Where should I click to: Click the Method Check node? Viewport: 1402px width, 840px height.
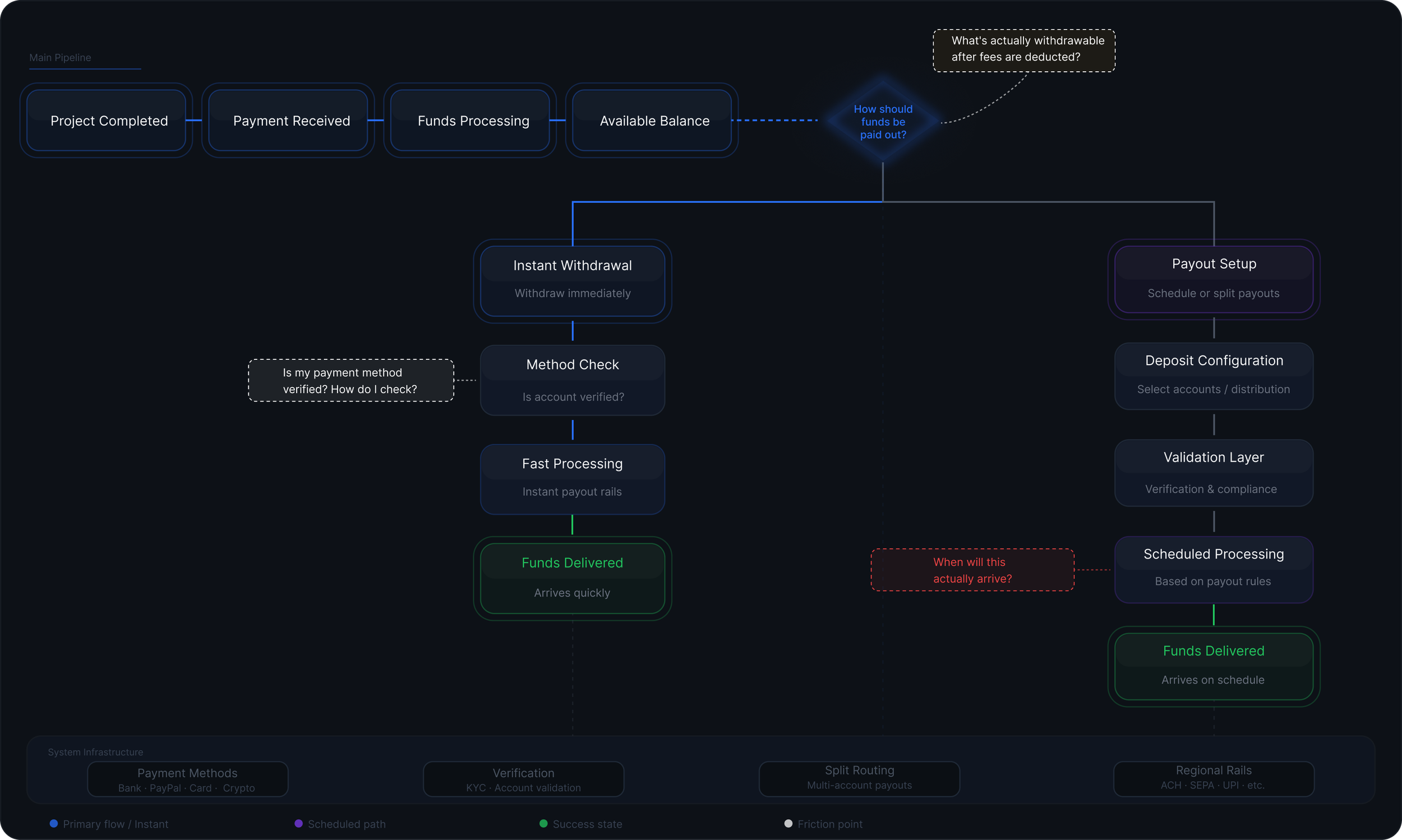572,380
